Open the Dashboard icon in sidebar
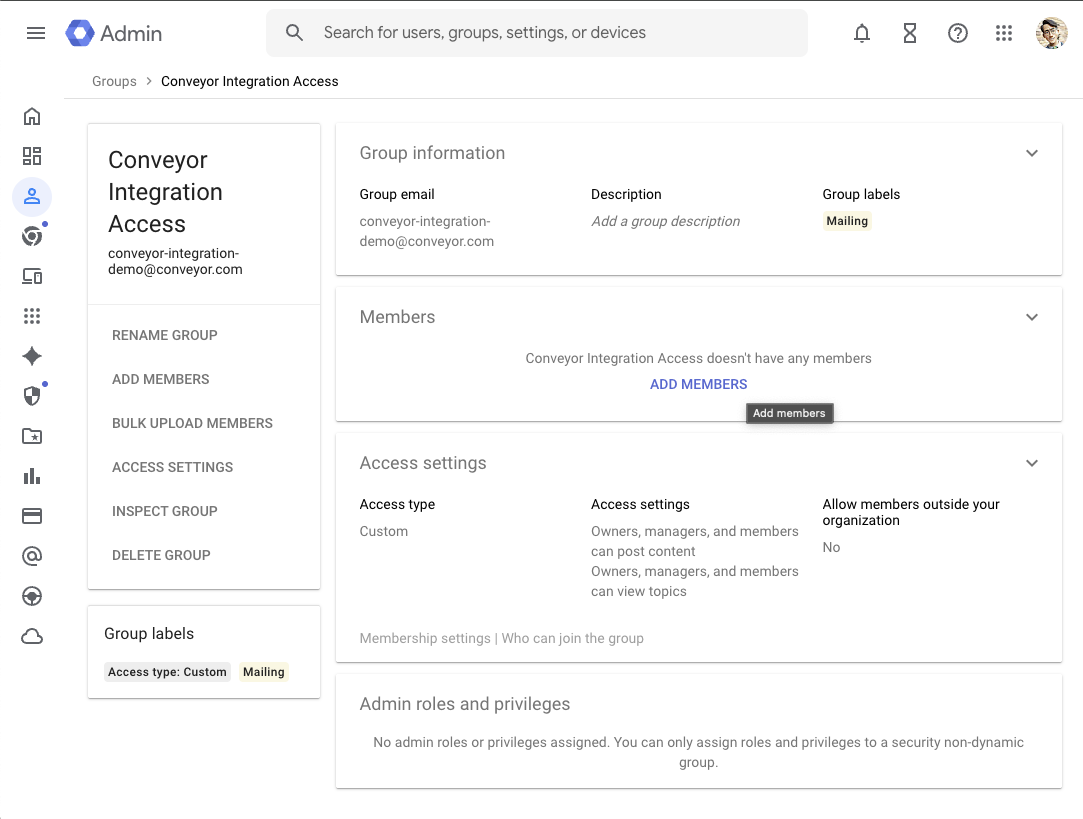Screen dimensions: 1083x819 click(32, 156)
